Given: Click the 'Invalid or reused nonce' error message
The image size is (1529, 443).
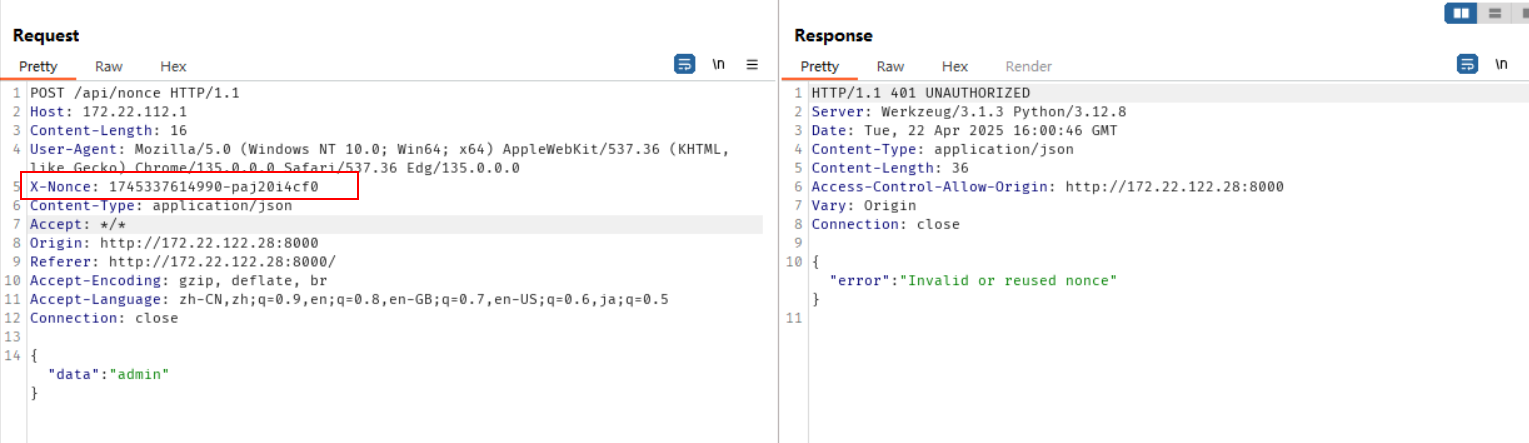Looking at the screenshot, I should 1008,281.
